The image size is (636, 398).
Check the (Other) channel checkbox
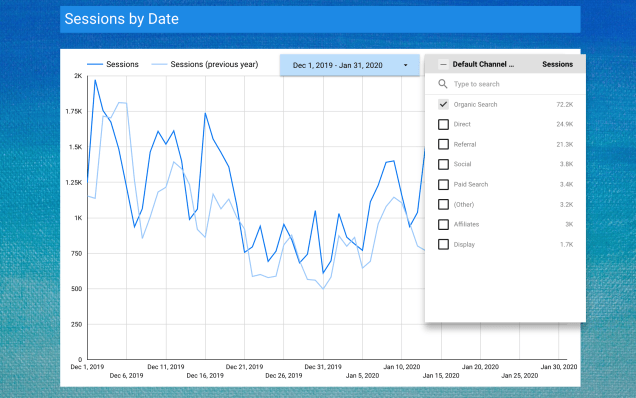point(443,204)
